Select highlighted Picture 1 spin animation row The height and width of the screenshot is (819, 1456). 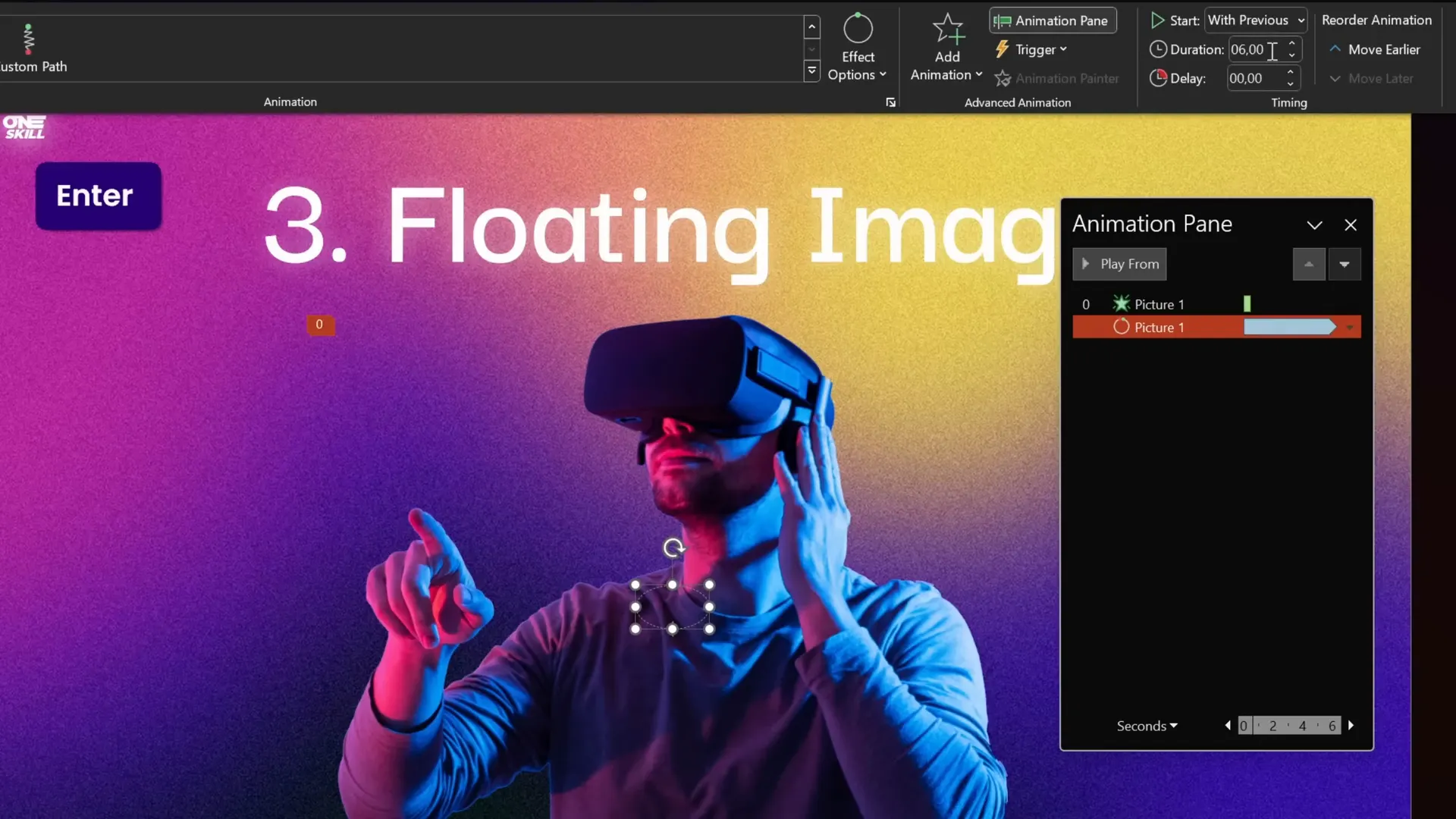[1216, 327]
